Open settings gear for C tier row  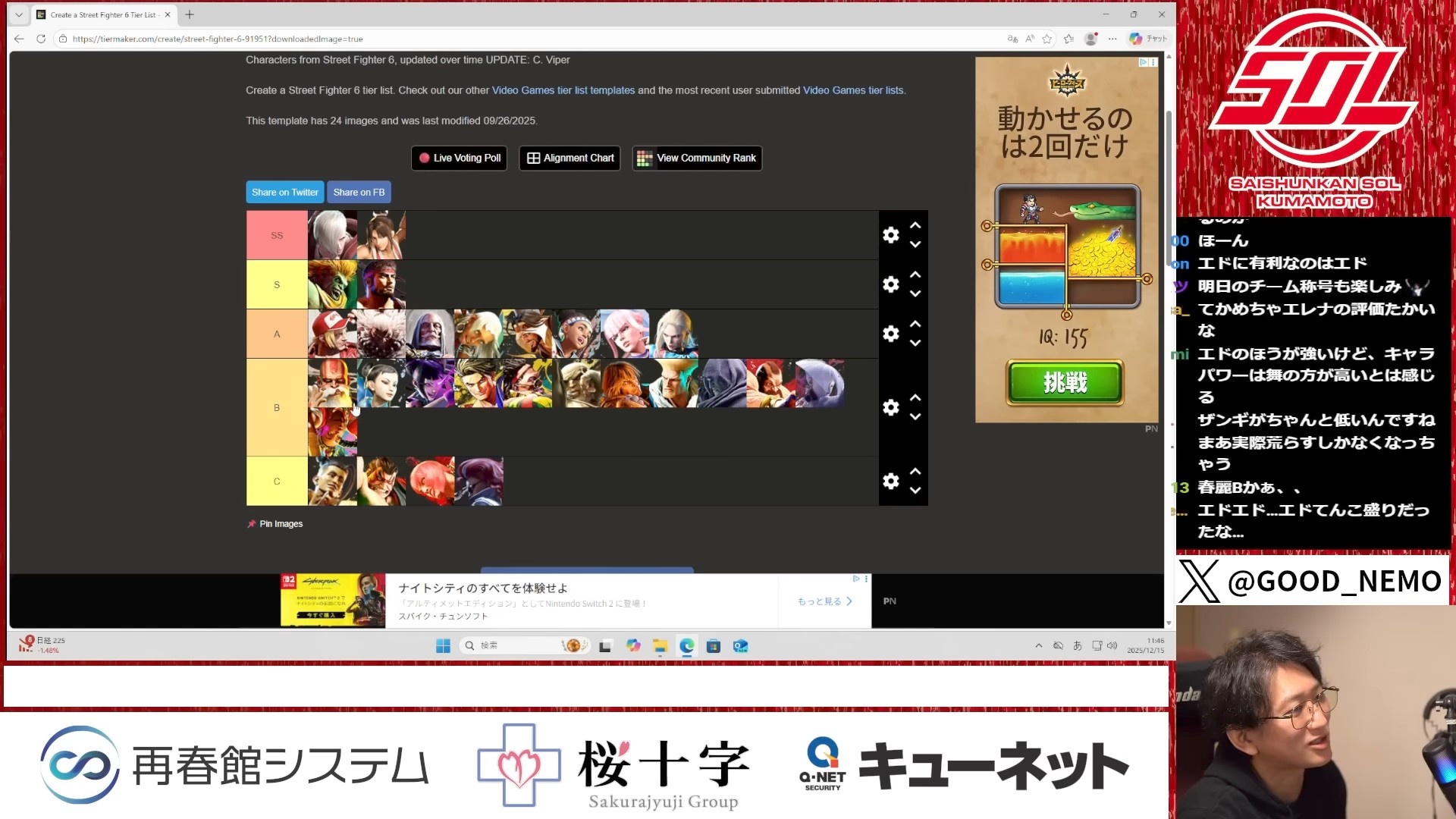(x=890, y=481)
